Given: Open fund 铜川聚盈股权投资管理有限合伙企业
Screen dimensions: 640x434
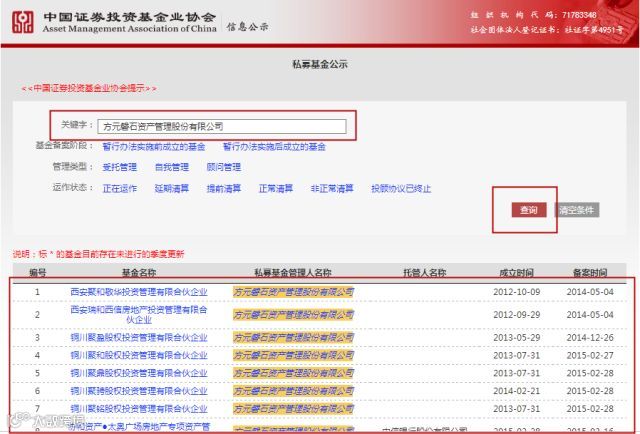Looking at the screenshot, I should coord(139,337).
